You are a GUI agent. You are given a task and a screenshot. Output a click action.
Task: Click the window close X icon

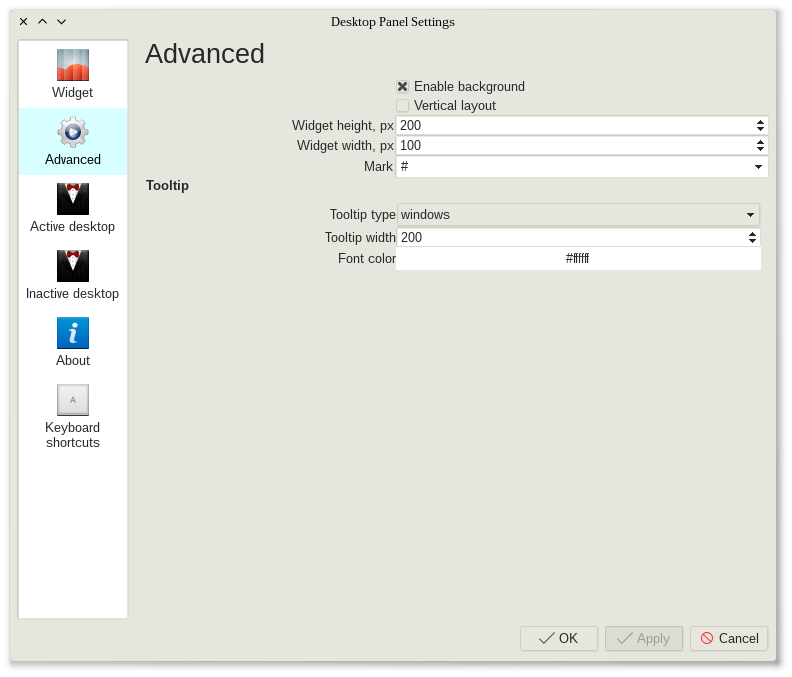click(24, 21)
